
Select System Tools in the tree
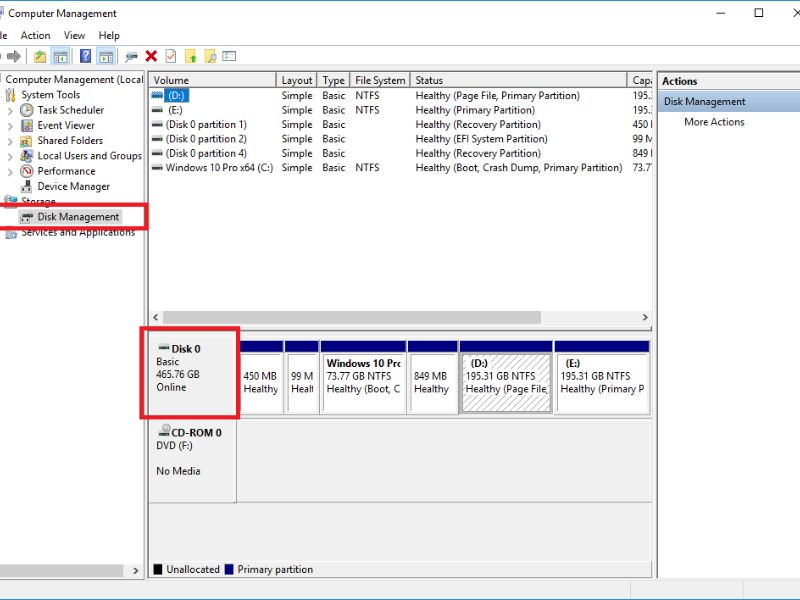coord(51,95)
